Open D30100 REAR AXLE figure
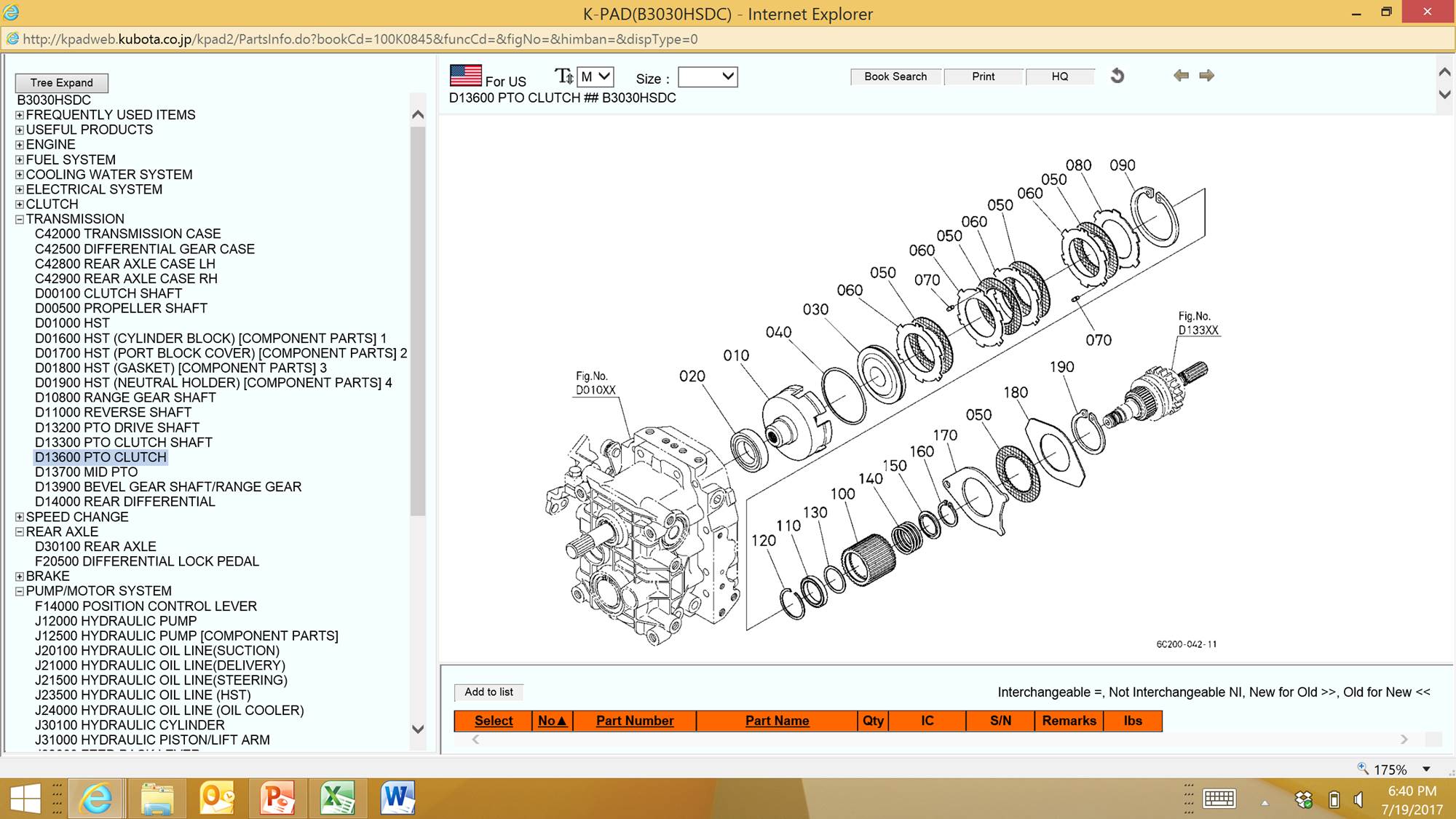 [95, 547]
